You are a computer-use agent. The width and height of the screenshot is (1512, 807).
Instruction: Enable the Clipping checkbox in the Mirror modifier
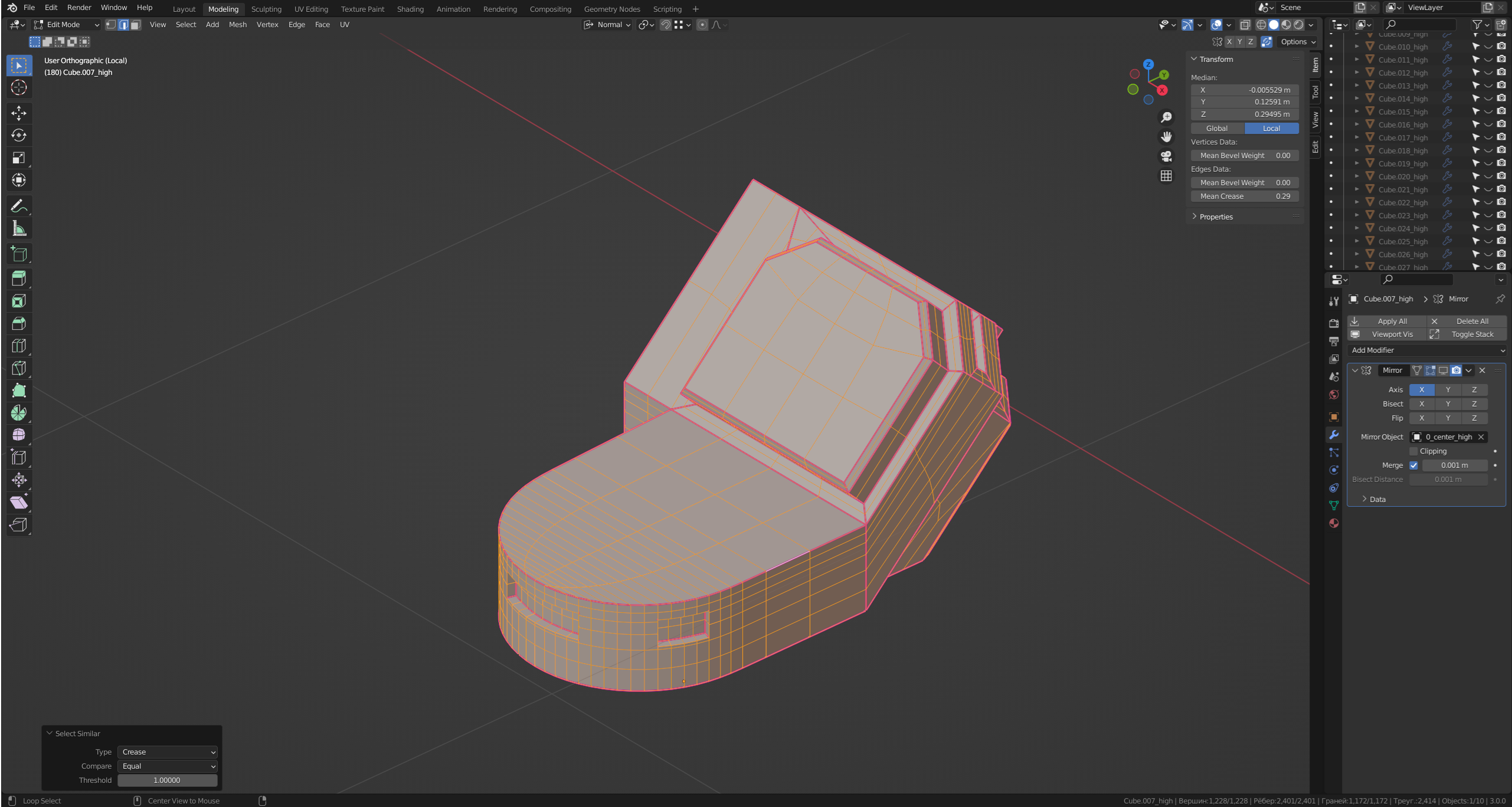coord(1413,451)
